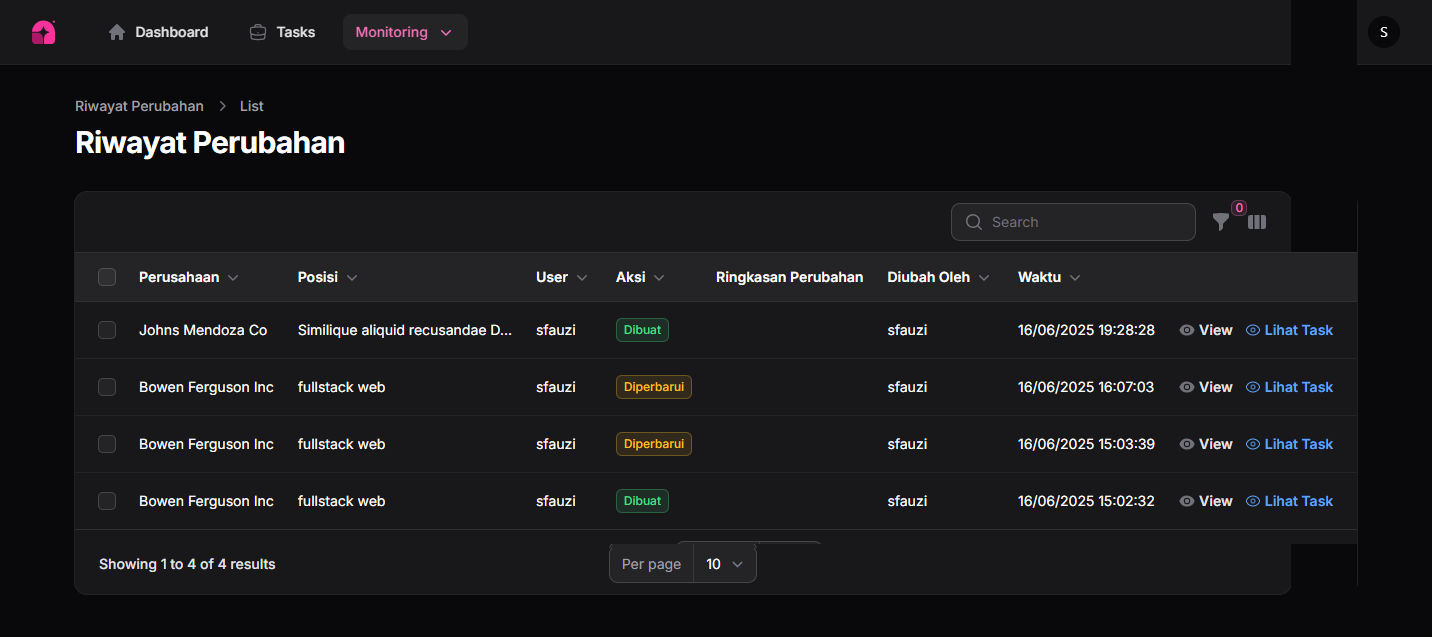1432x637 pixels.
Task: Click eye icon of Lihat Task at 15:03:39
Action: click(x=1253, y=444)
